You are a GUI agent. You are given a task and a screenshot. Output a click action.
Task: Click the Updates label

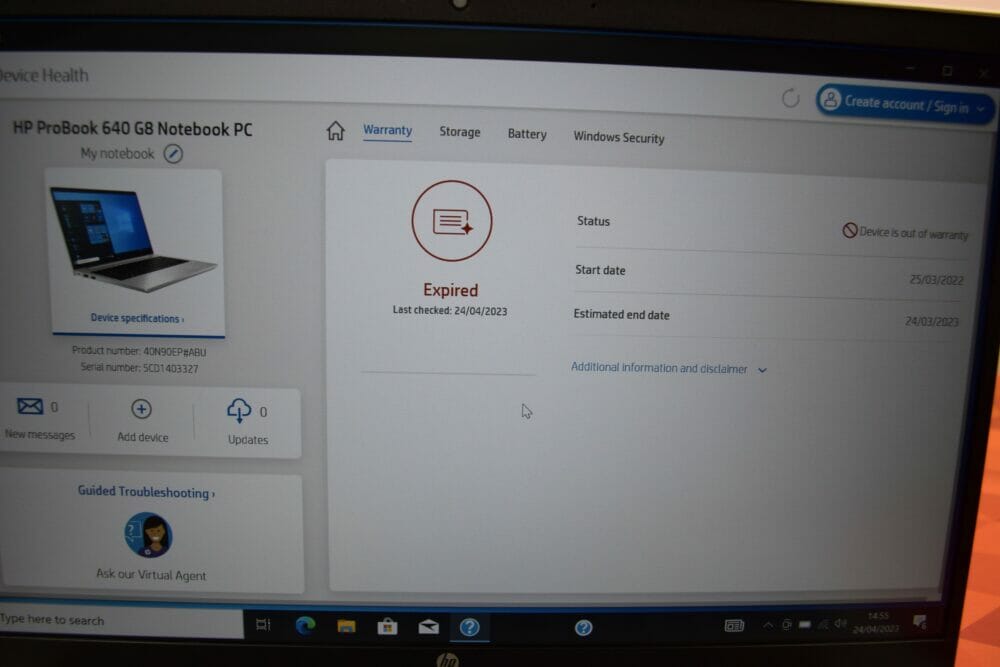pyautogui.click(x=248, y=440)
